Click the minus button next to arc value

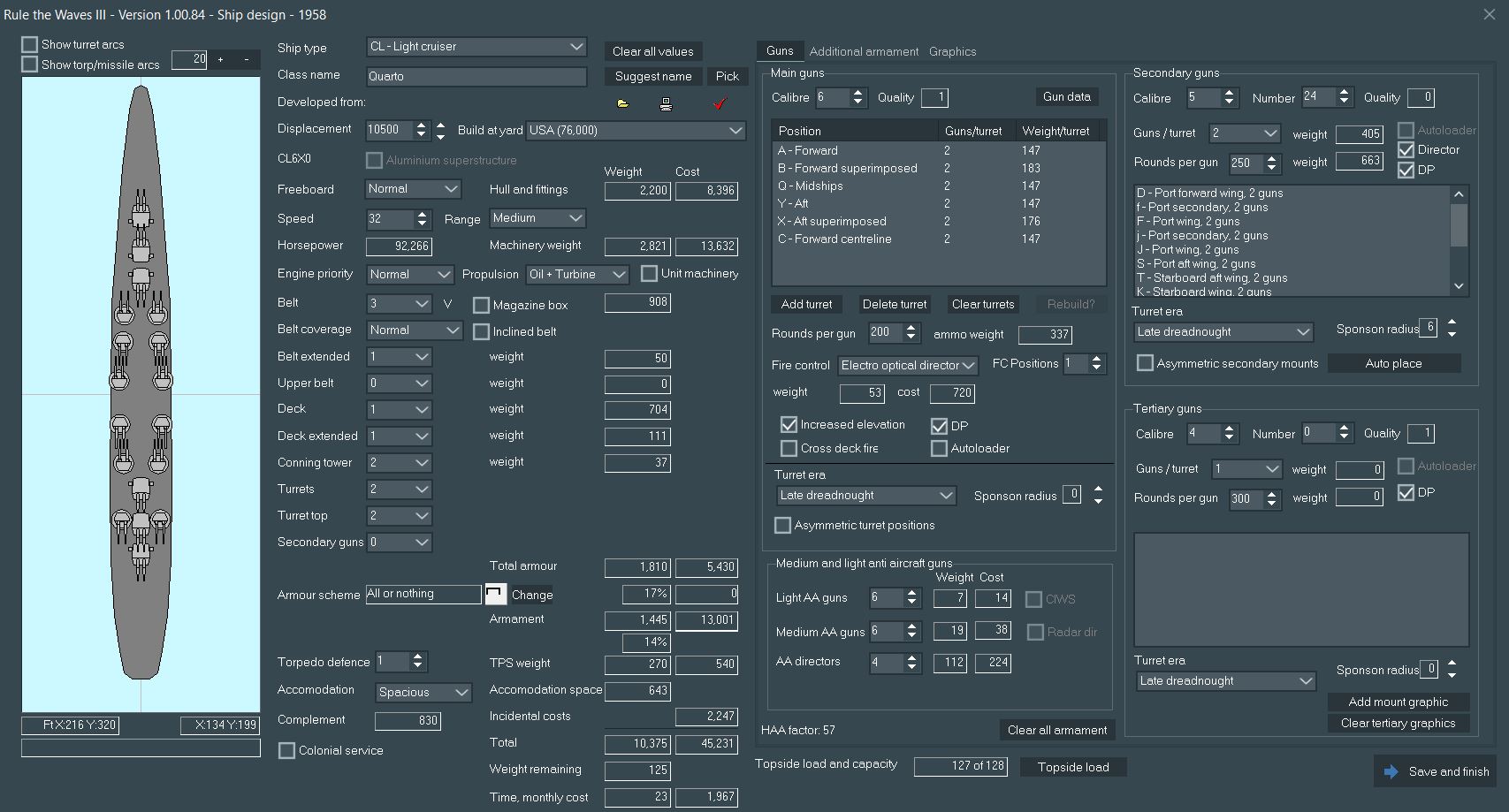(x=246, y=59)
